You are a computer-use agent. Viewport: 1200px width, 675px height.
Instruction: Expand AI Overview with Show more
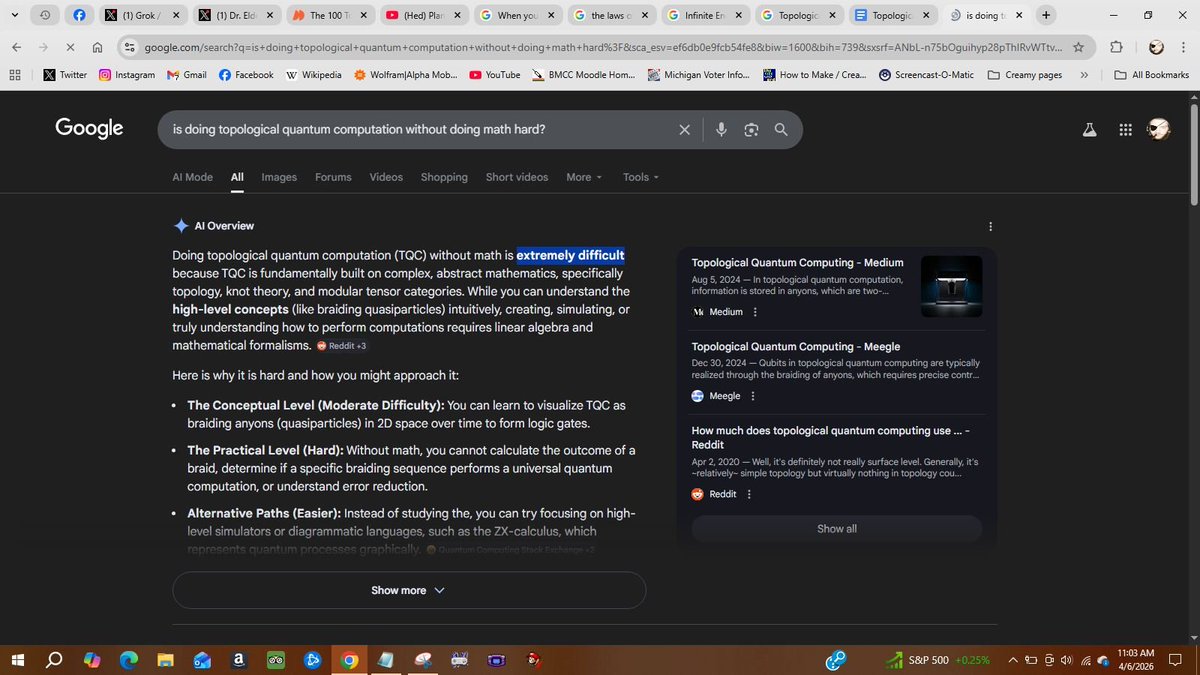[409, 590]
